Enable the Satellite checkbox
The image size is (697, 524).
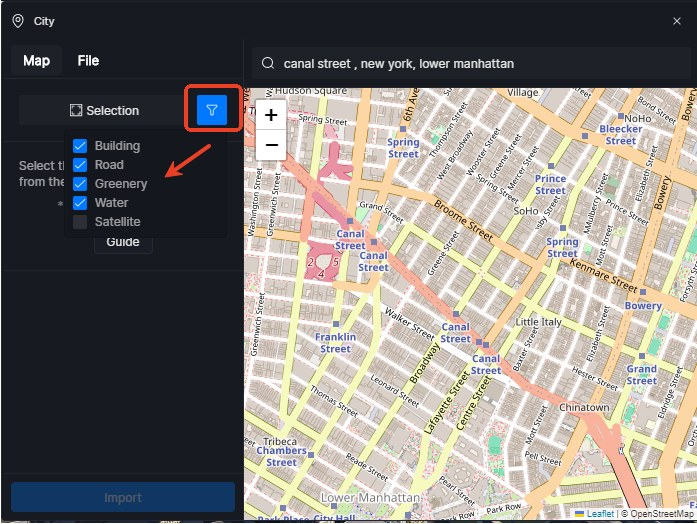pos(80,222)
